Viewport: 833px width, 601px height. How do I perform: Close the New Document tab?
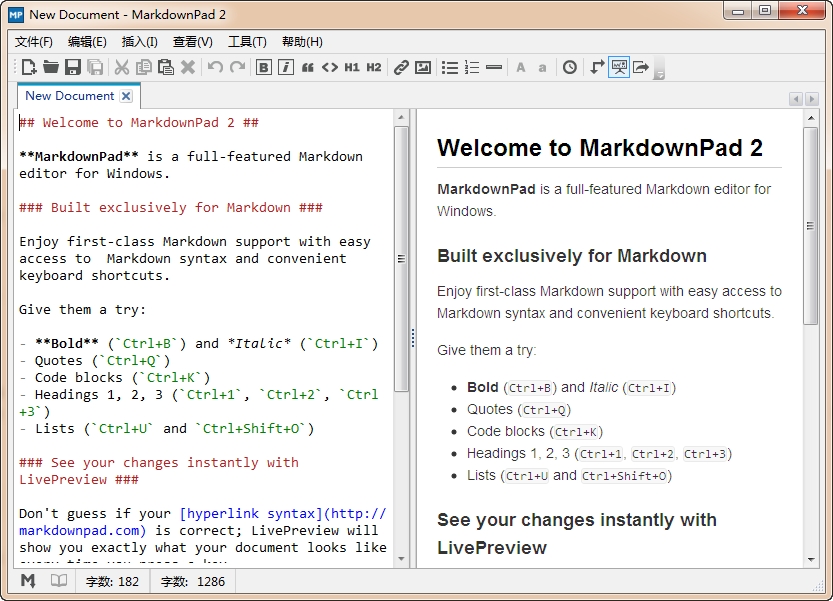coord(126,96)
